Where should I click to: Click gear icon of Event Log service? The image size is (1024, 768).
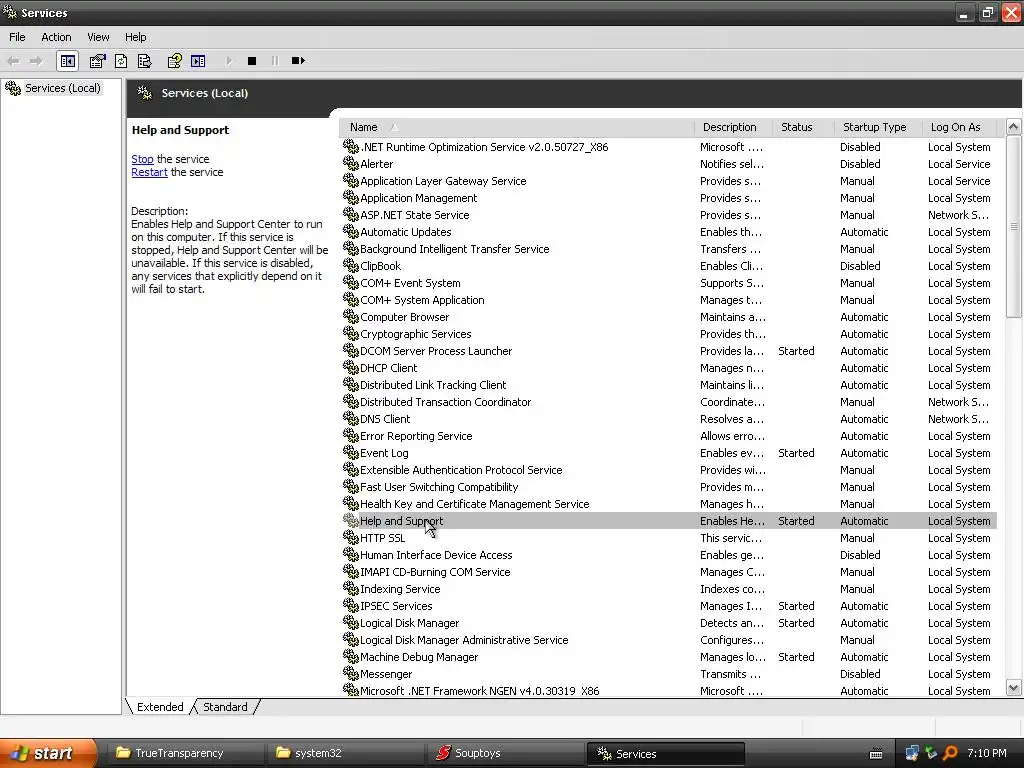351,452
